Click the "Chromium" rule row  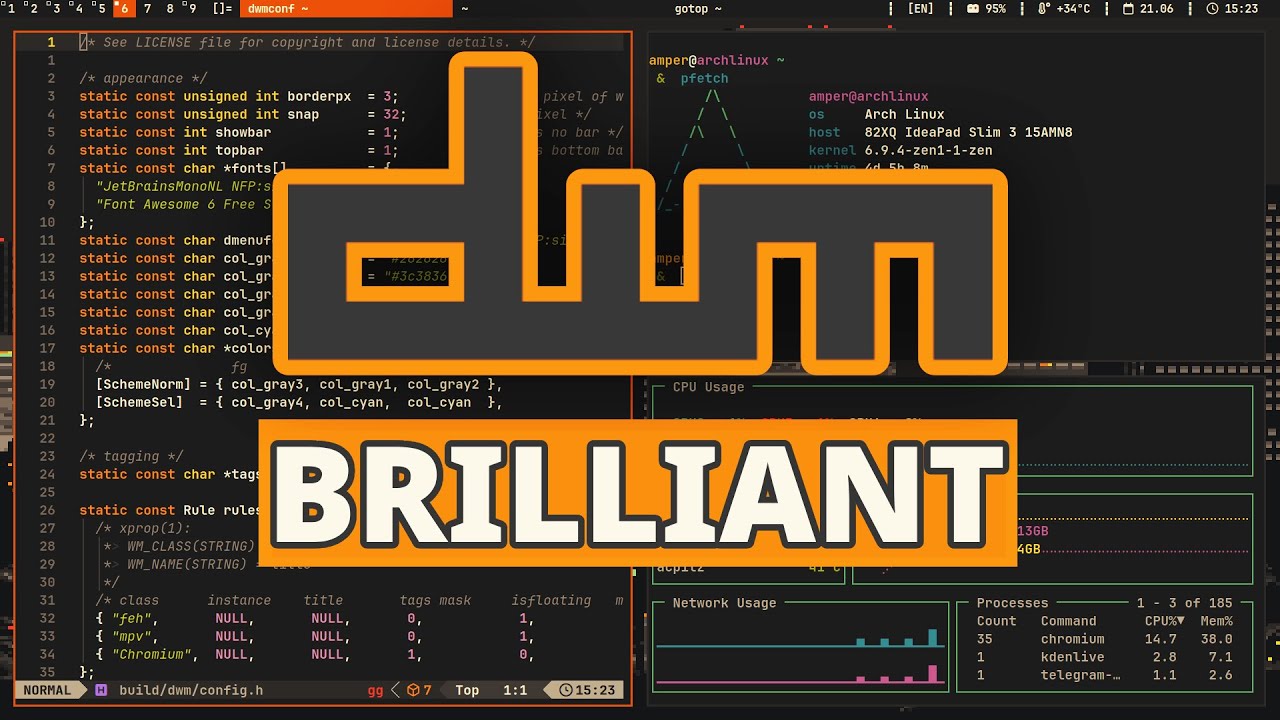click(x=315, y=654)
